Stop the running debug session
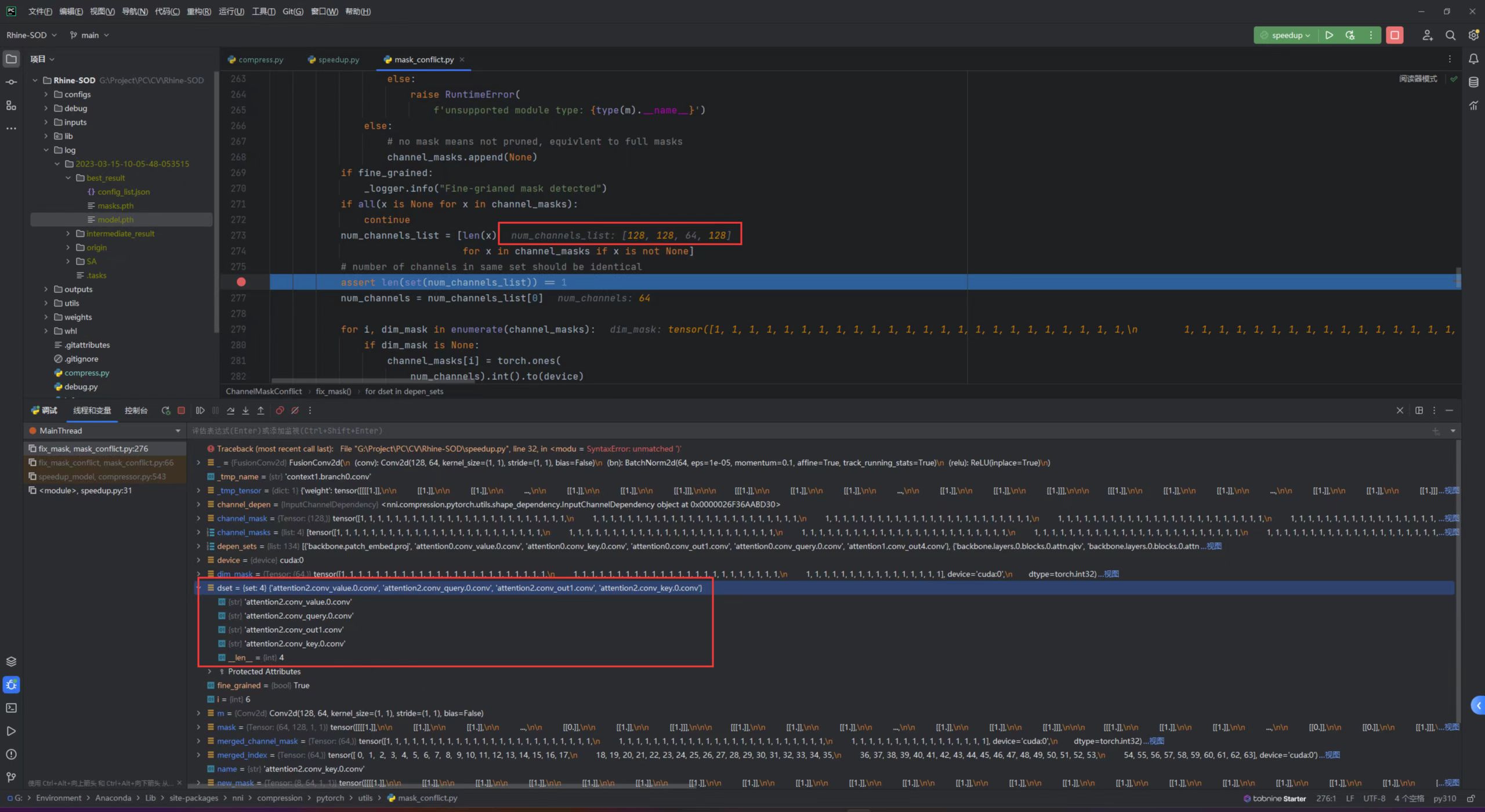 (x=181, y=410)
